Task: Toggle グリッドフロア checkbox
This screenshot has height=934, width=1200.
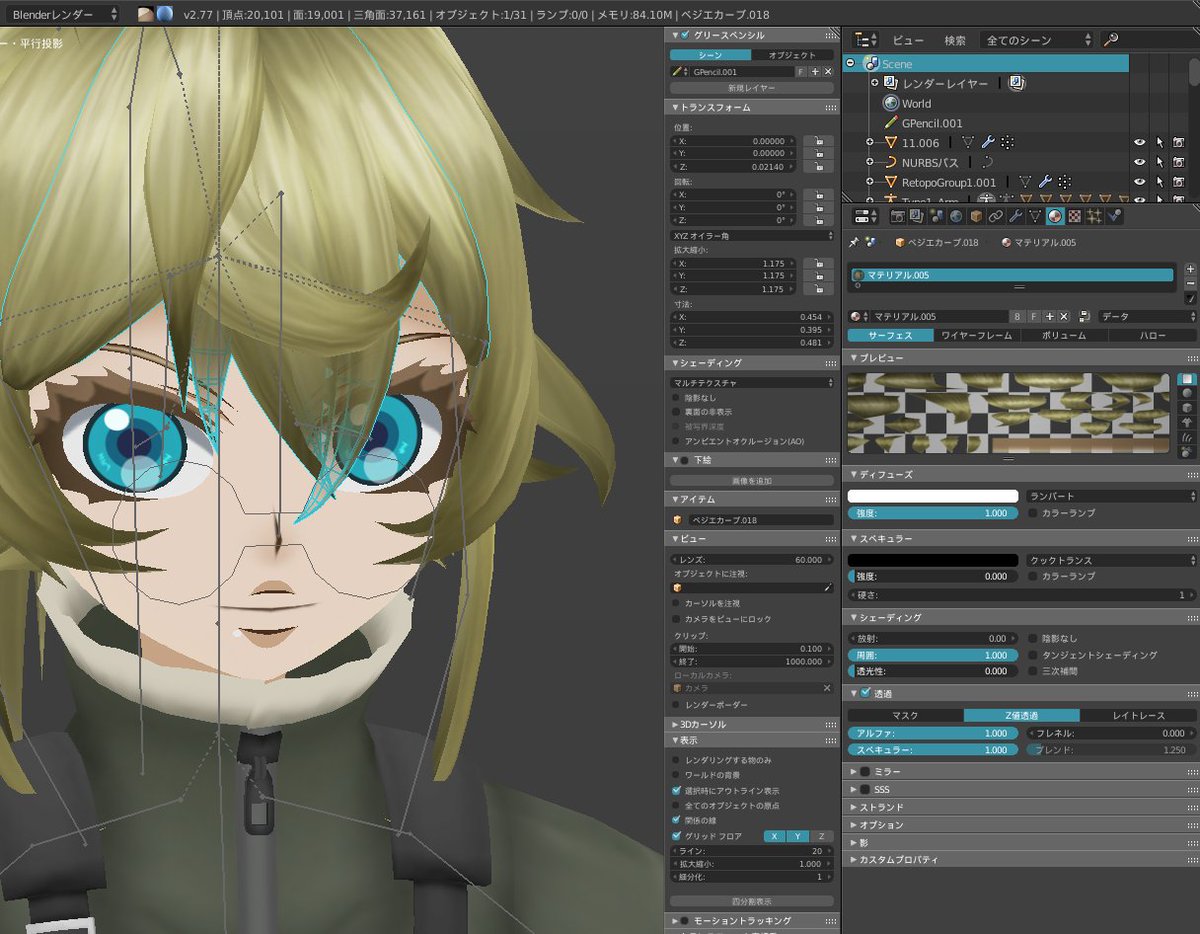Action: coord(676,836)
